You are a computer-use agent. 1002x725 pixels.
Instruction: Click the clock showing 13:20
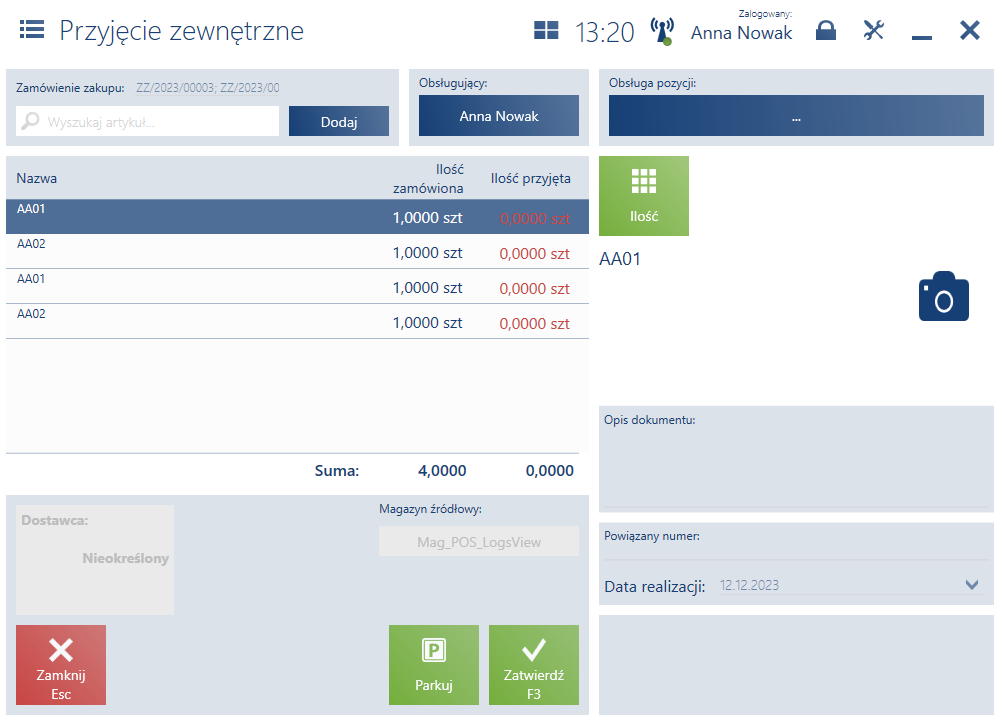pyautogui.click(x=605, y=32)
